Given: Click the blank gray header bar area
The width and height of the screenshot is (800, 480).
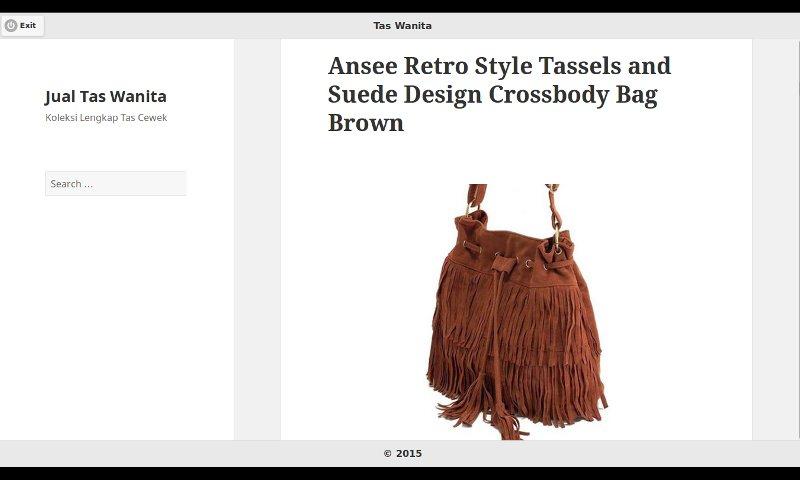Looking at the screenshot, I should [x=612, y=26].
